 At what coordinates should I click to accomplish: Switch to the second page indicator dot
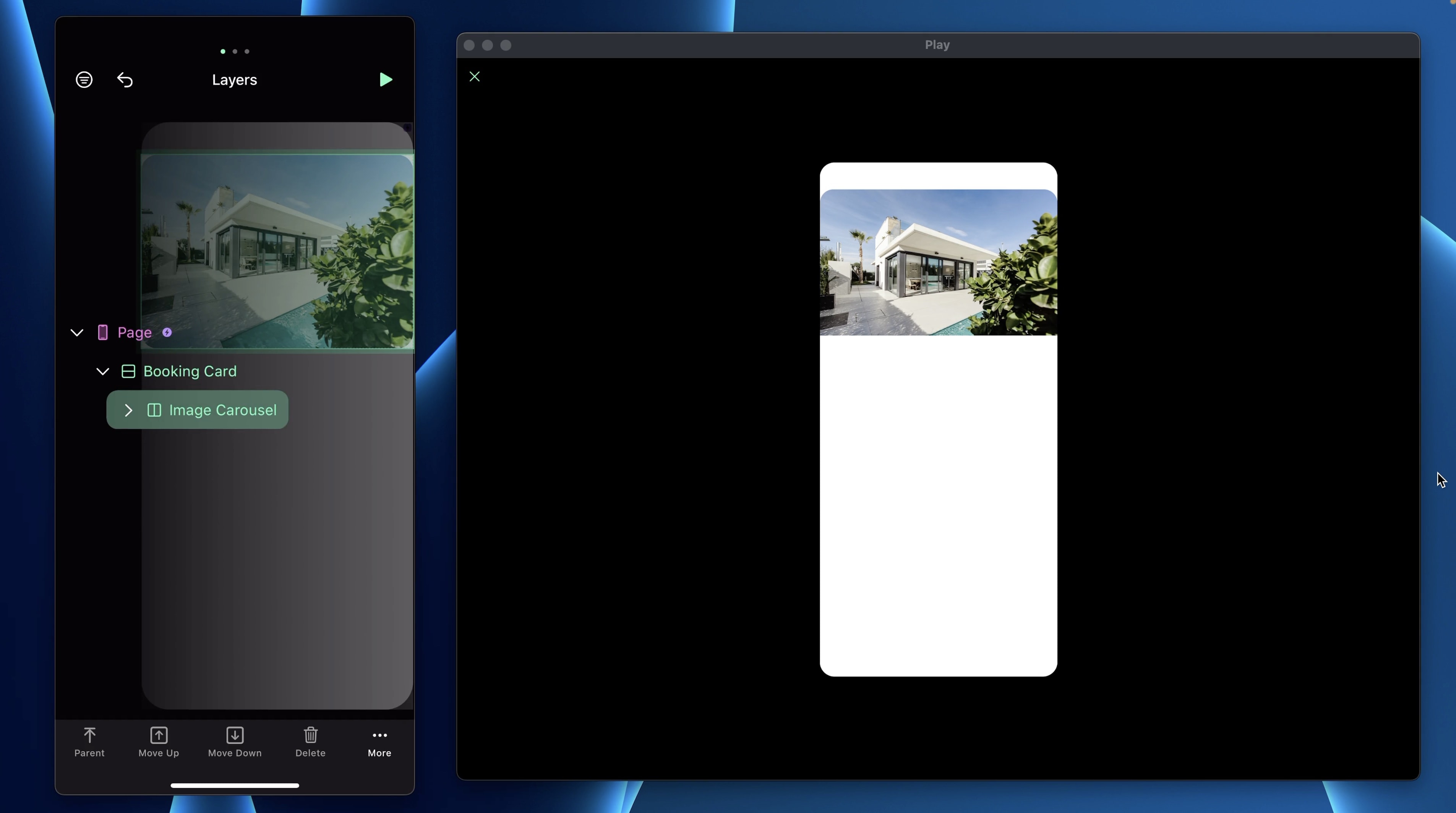pos(235,52)
